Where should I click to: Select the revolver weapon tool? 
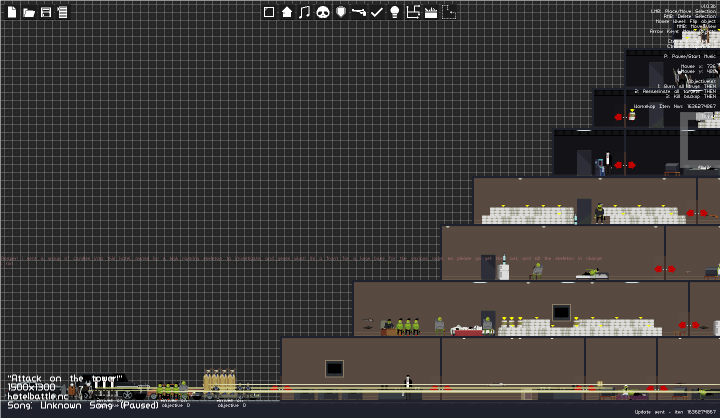[359, 12]
